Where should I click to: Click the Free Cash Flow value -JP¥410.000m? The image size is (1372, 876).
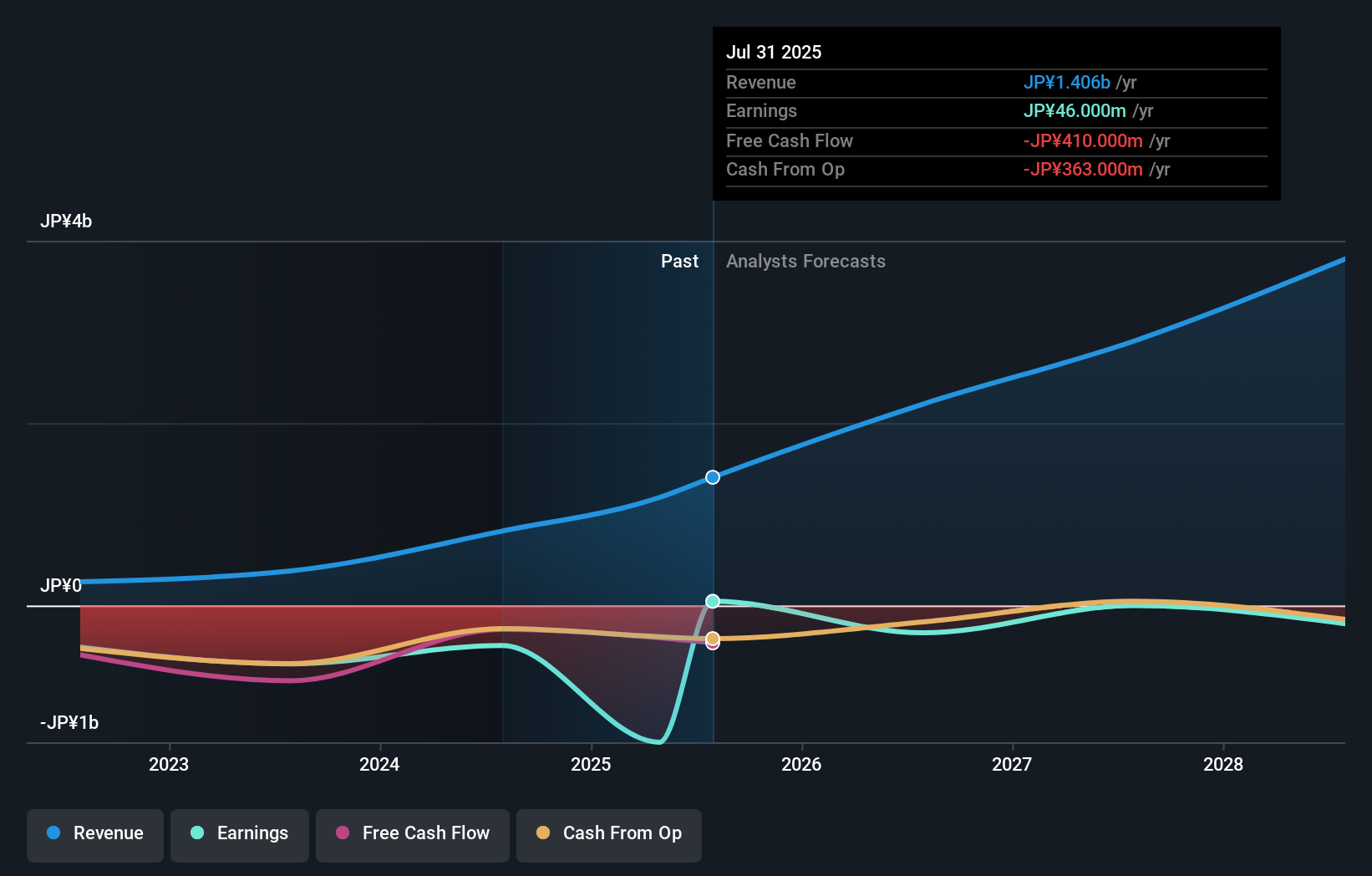[1083, 140]
